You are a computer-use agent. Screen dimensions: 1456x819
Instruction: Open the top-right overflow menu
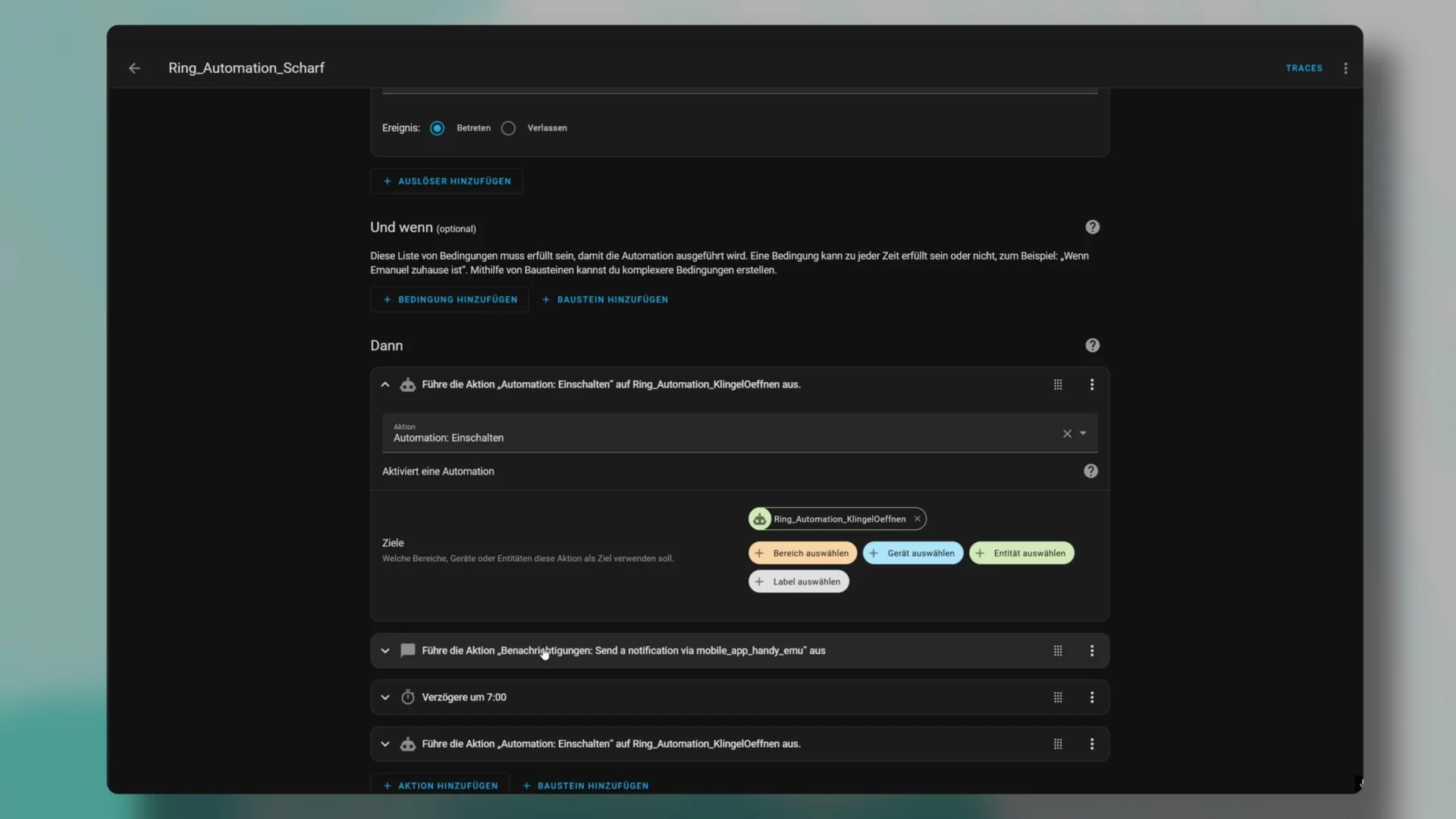tap(1345, 68)
